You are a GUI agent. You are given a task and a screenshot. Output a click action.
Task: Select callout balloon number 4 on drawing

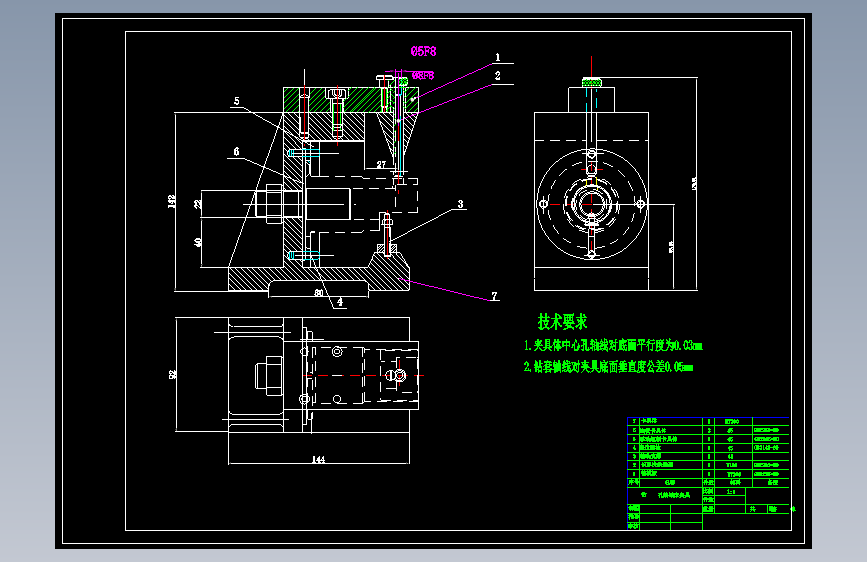(x=340, y=302)
